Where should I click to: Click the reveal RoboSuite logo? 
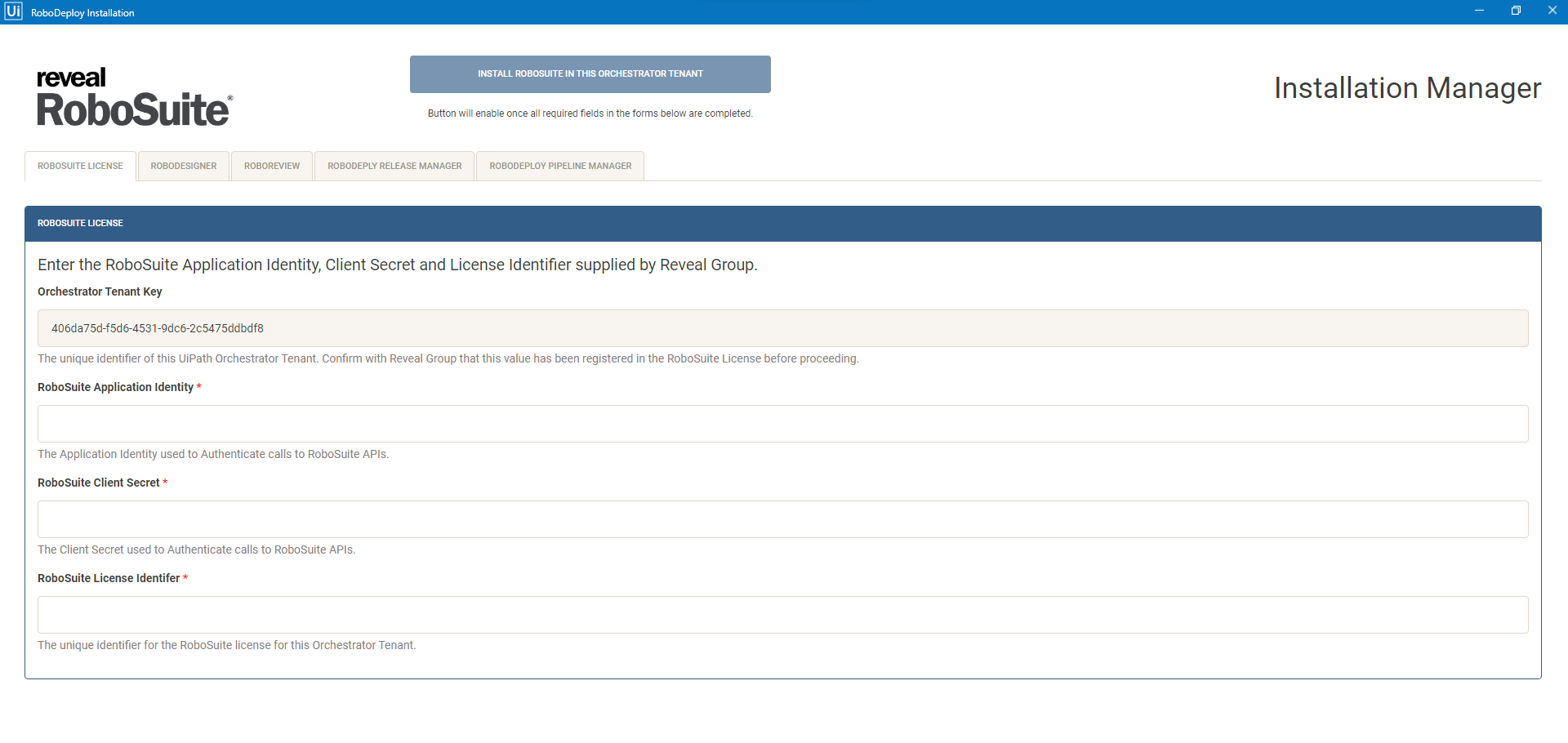(135, 97)
